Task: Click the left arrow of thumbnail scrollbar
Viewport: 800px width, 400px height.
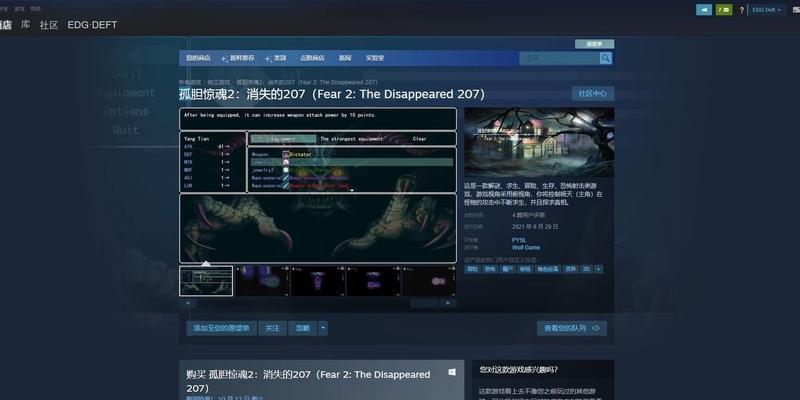Action: (188, 303)
